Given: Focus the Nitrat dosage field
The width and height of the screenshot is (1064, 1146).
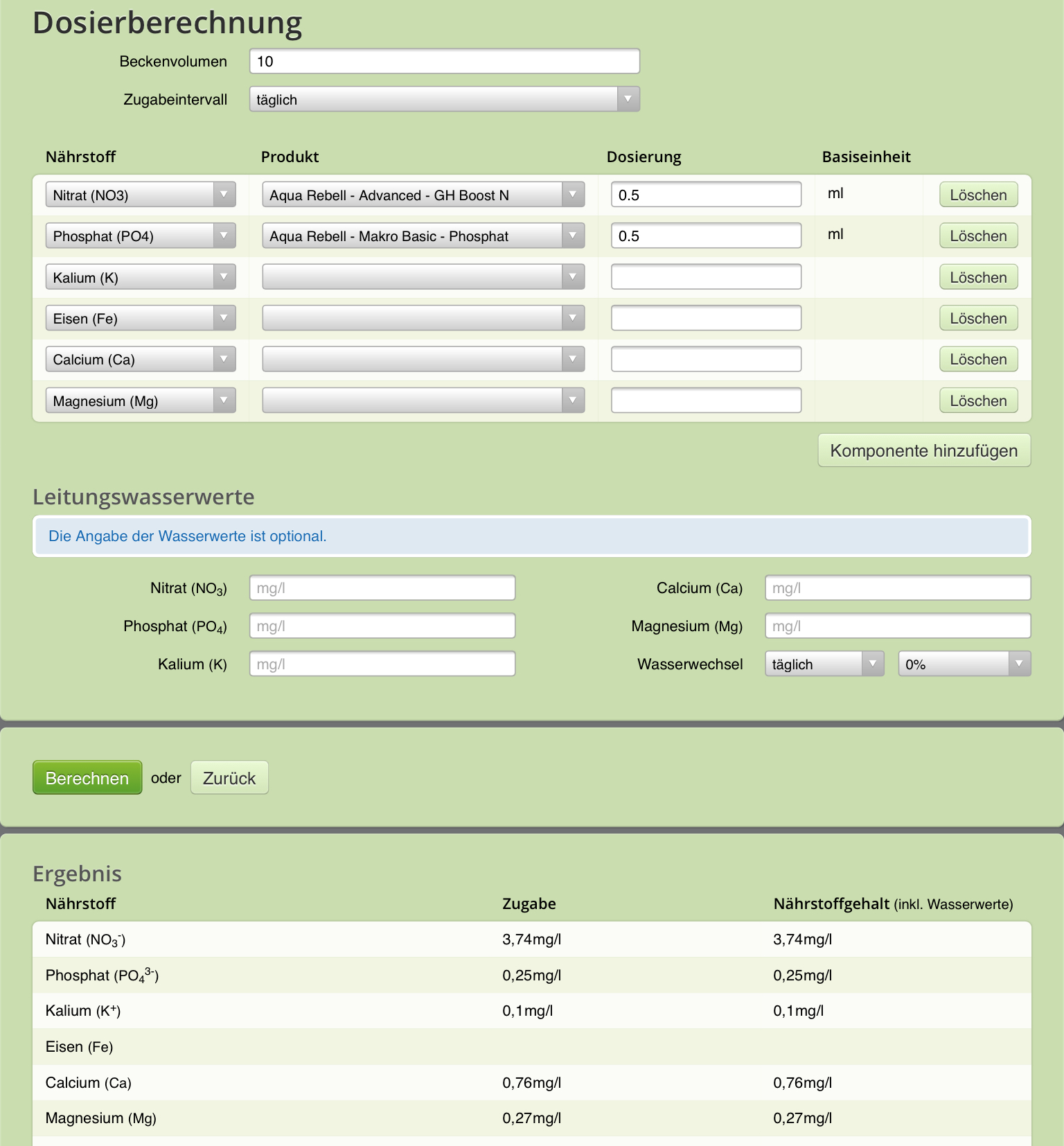Looking at the screenshot, I should click(x=706, y=195).
